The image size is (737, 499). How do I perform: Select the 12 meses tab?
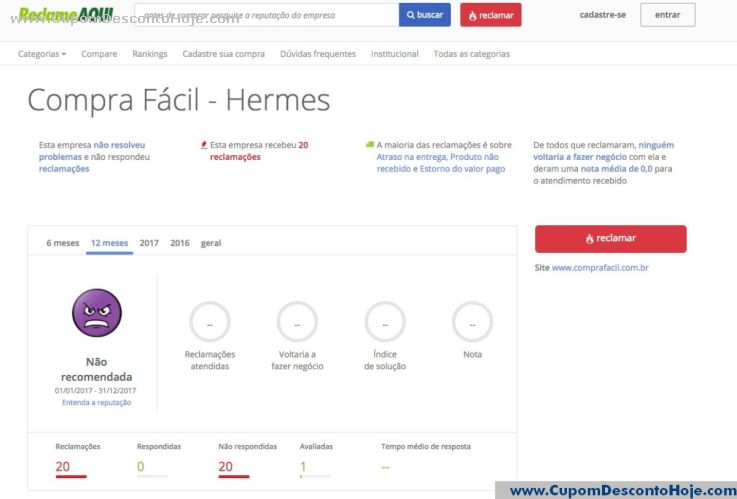pos(110,243)
